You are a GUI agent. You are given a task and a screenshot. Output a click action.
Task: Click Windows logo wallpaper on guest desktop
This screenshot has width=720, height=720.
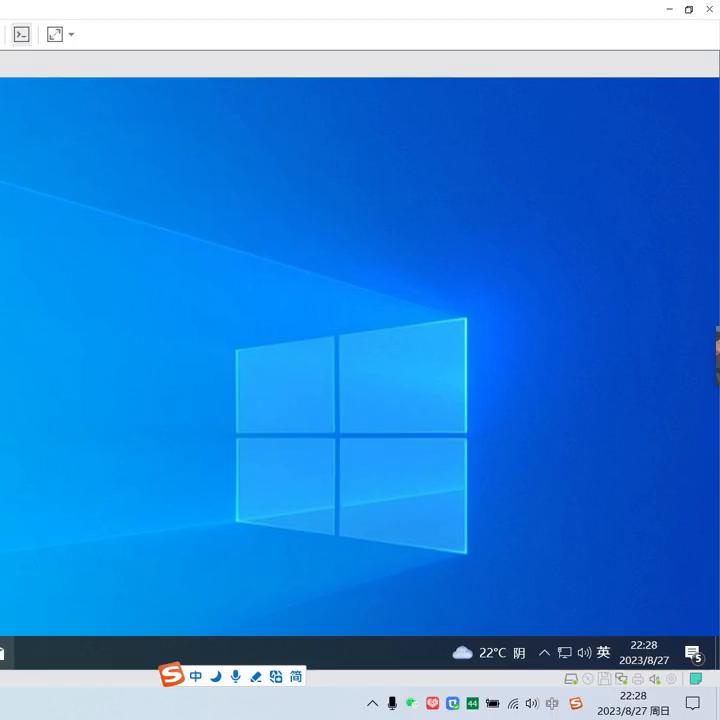point(351,435)
